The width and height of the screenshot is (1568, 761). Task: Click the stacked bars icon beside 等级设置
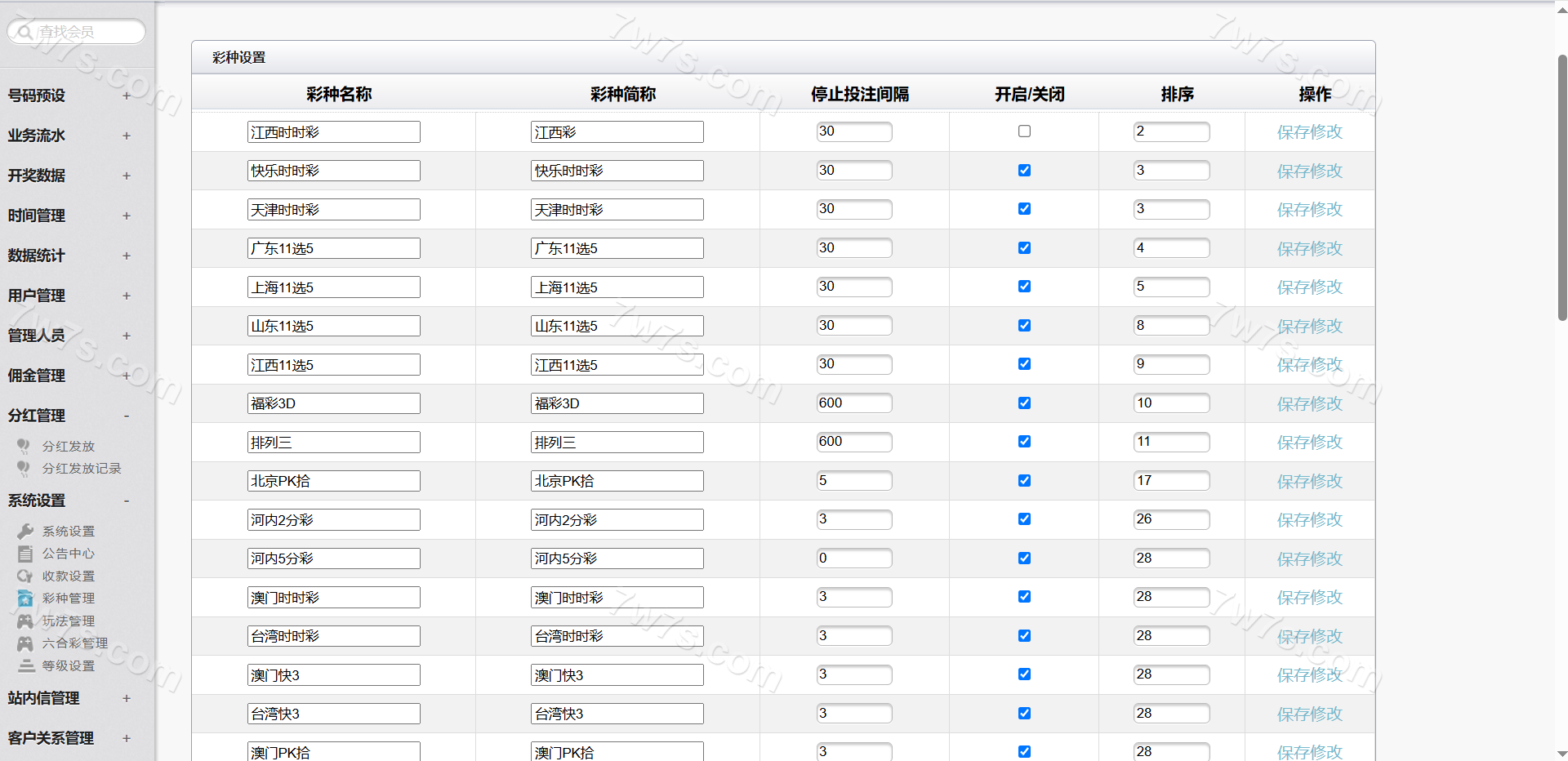[26, 666]
